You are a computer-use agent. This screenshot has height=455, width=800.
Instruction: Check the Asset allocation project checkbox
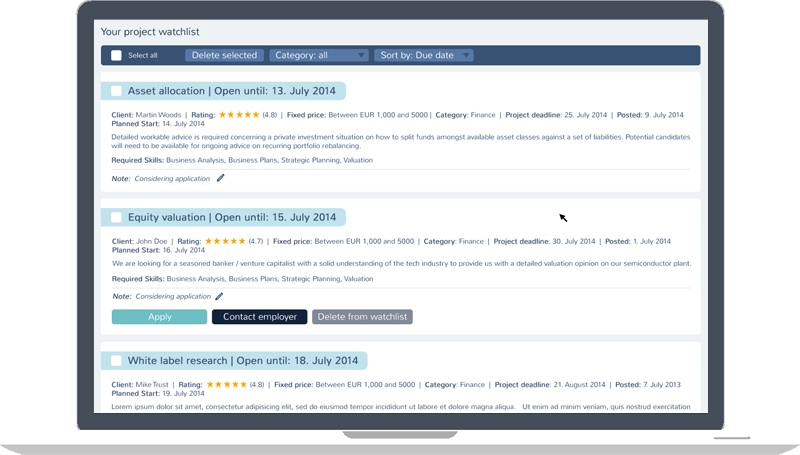pyautogui.click(x=116, y=91)
